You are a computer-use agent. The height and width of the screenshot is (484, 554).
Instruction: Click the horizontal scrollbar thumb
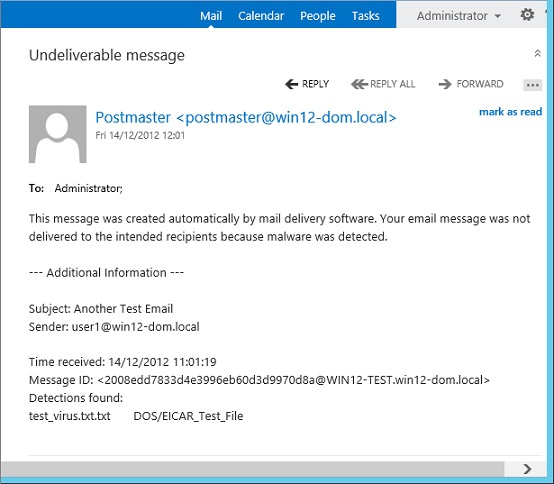pos(253,469)
